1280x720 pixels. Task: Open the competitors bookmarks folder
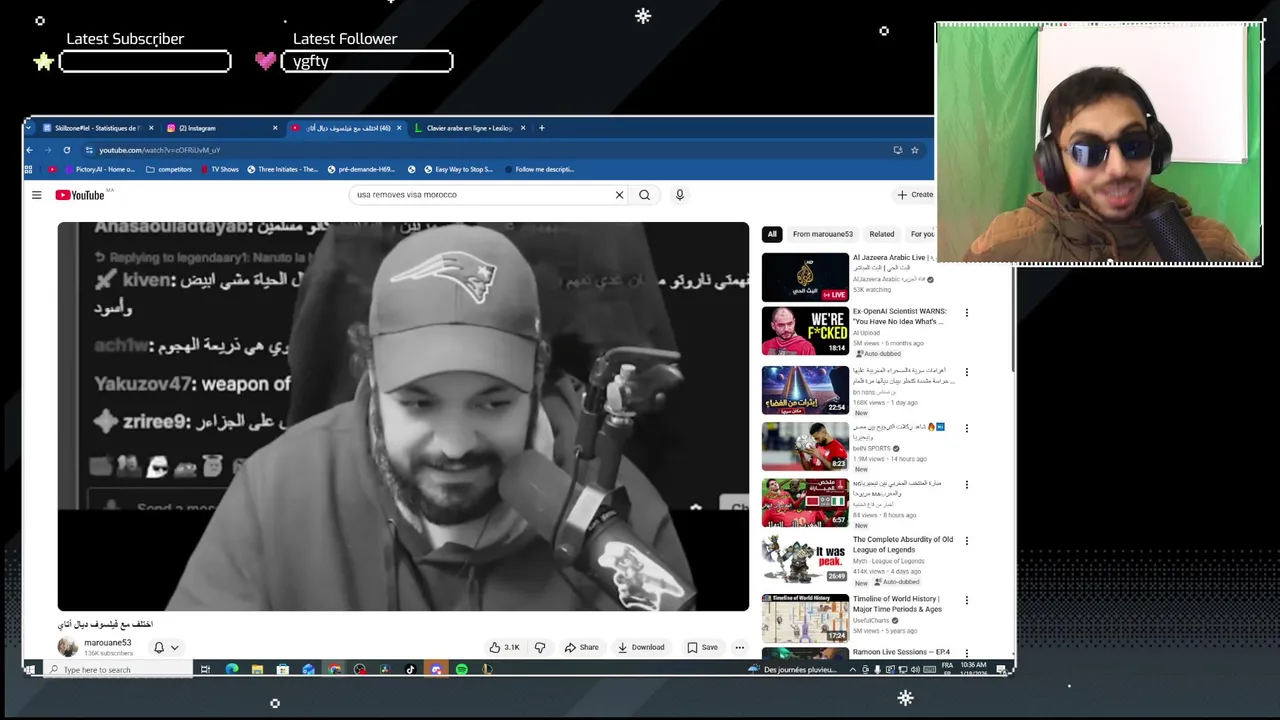(169, 169)
